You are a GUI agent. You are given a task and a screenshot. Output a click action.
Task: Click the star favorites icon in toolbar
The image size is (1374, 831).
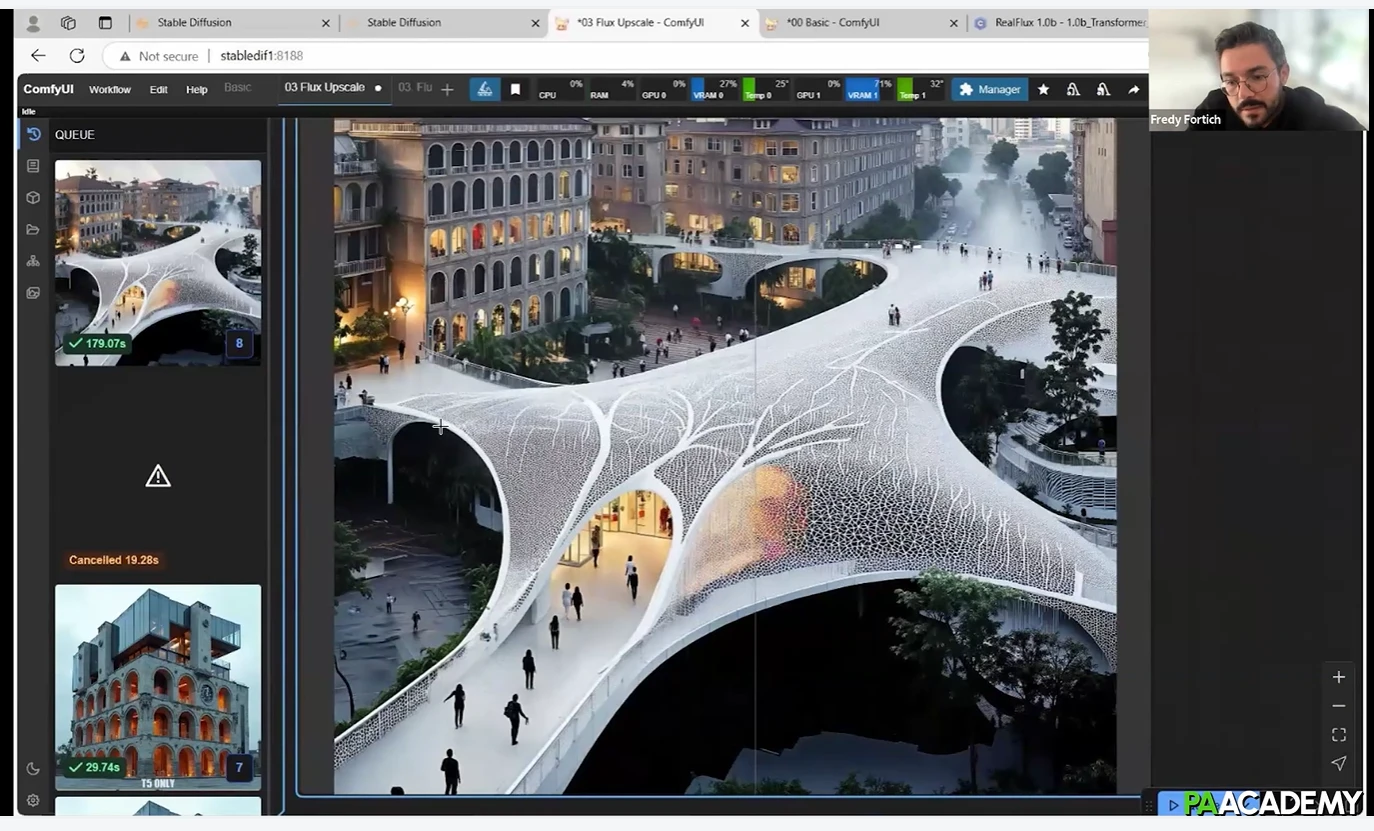(x=1043, y=89)
